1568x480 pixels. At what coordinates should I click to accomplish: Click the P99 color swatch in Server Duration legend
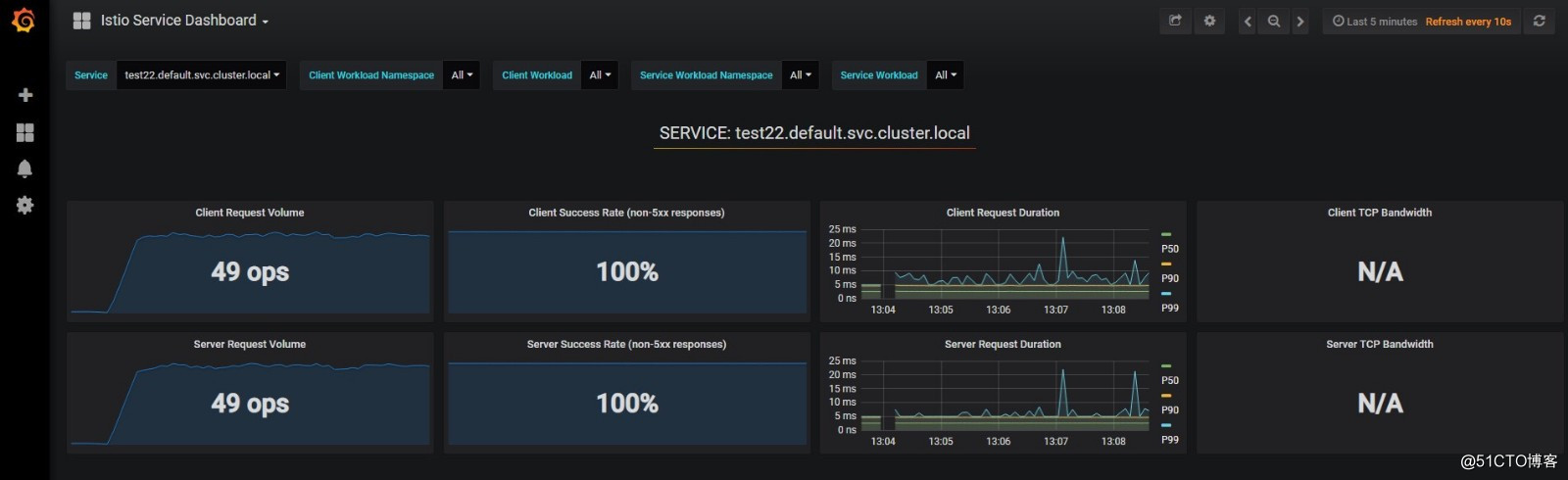(1166, 425)
